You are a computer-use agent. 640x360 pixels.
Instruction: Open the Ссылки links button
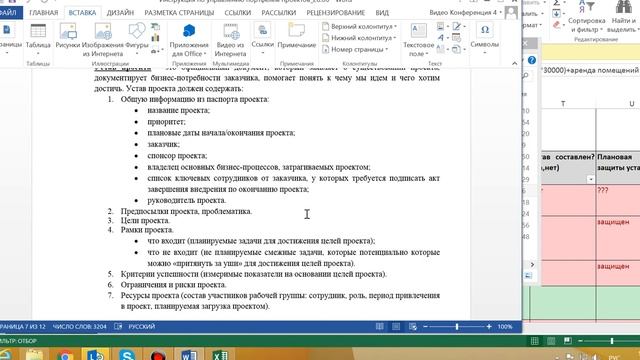click(x=262, y=39)
